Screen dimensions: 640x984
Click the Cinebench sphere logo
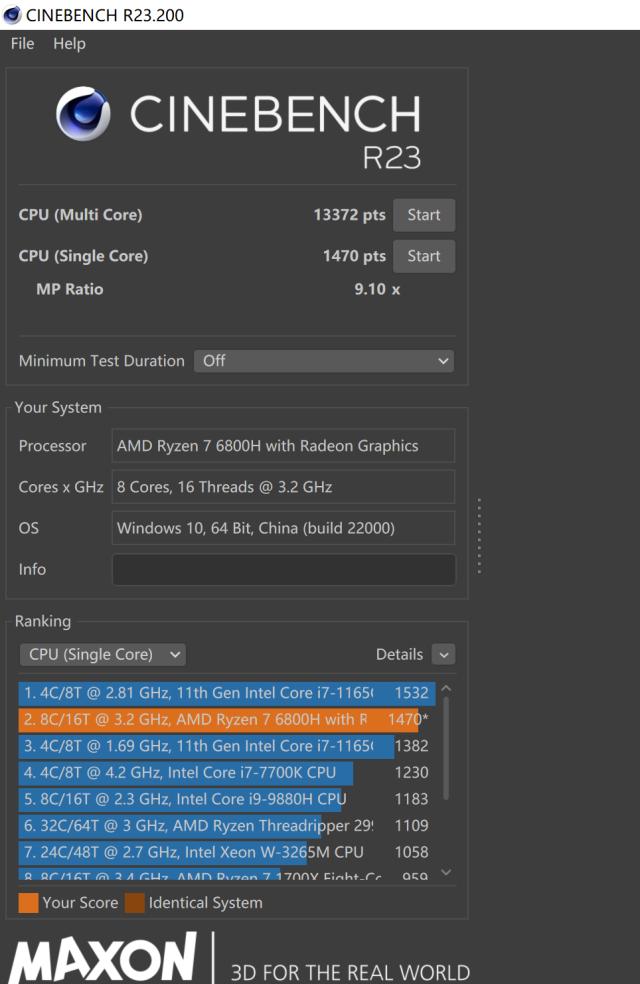(83, 114)
